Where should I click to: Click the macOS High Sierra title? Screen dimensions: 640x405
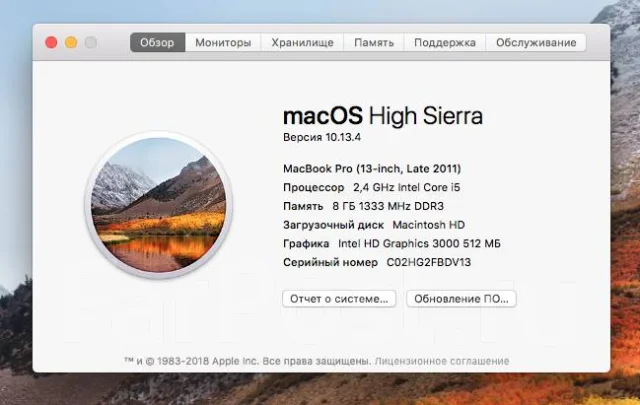[x=383, y=116]
